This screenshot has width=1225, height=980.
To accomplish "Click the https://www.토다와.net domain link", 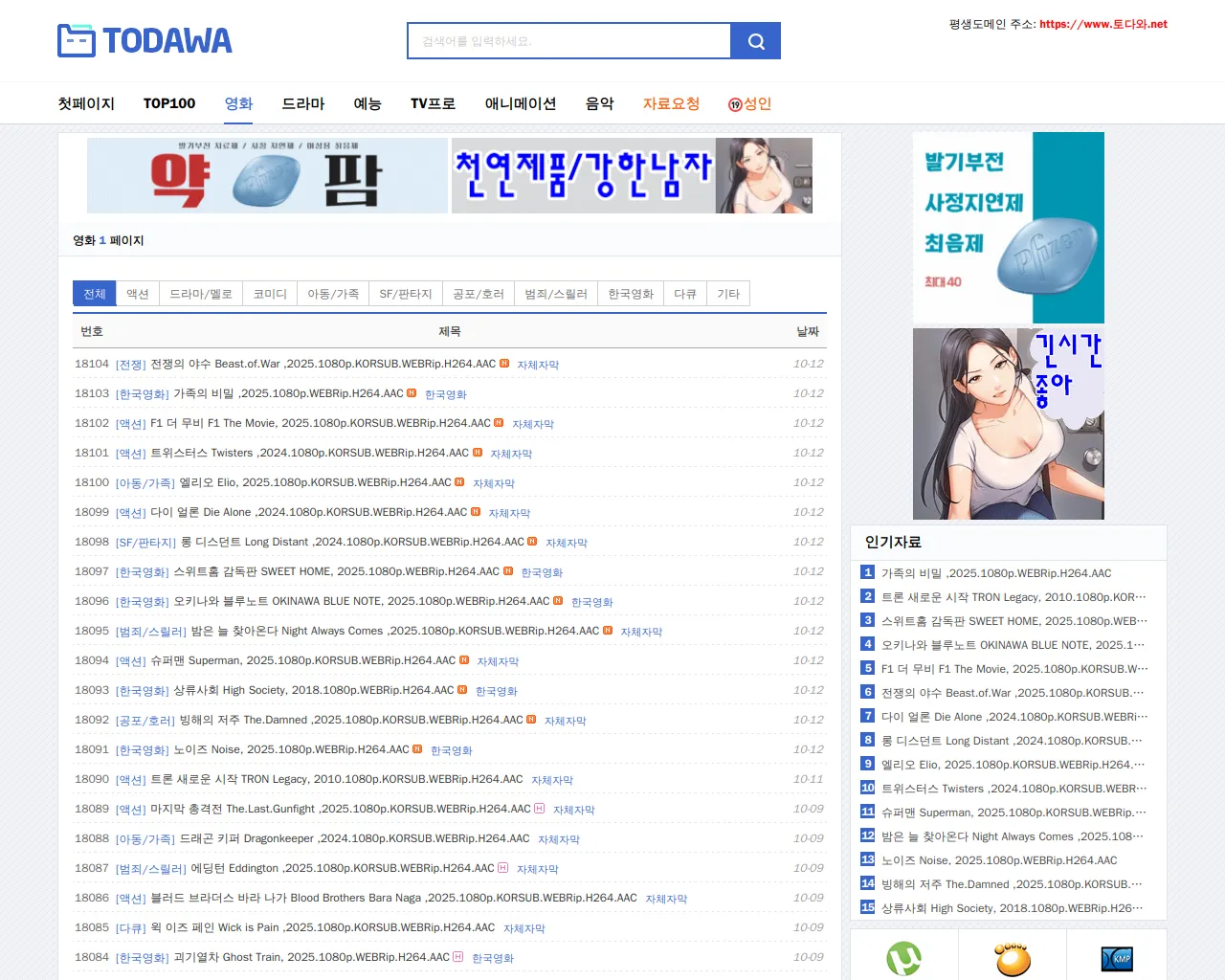I will point(1102,25).
